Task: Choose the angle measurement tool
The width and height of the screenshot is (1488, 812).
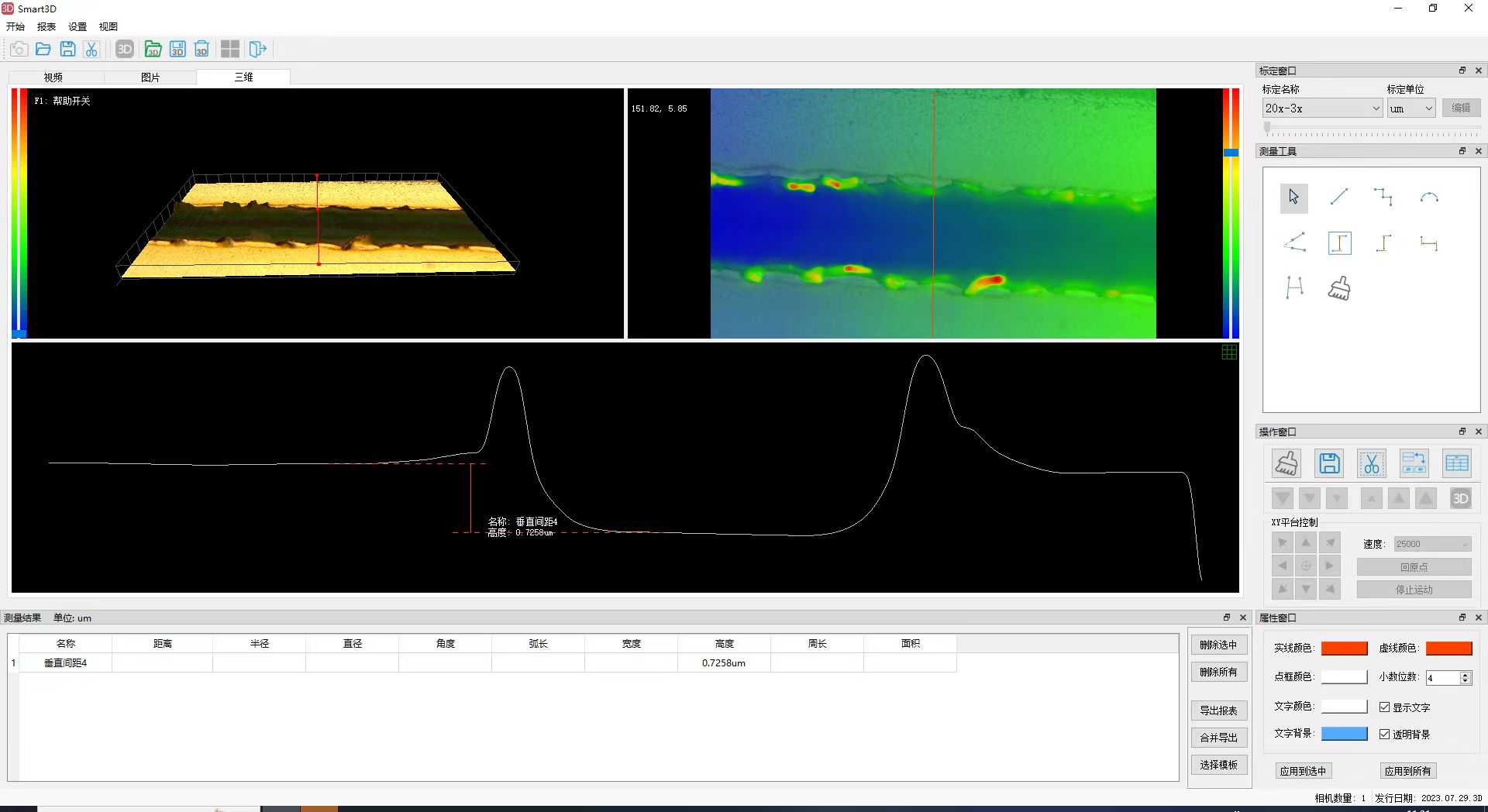Action: click(1293, 243)
